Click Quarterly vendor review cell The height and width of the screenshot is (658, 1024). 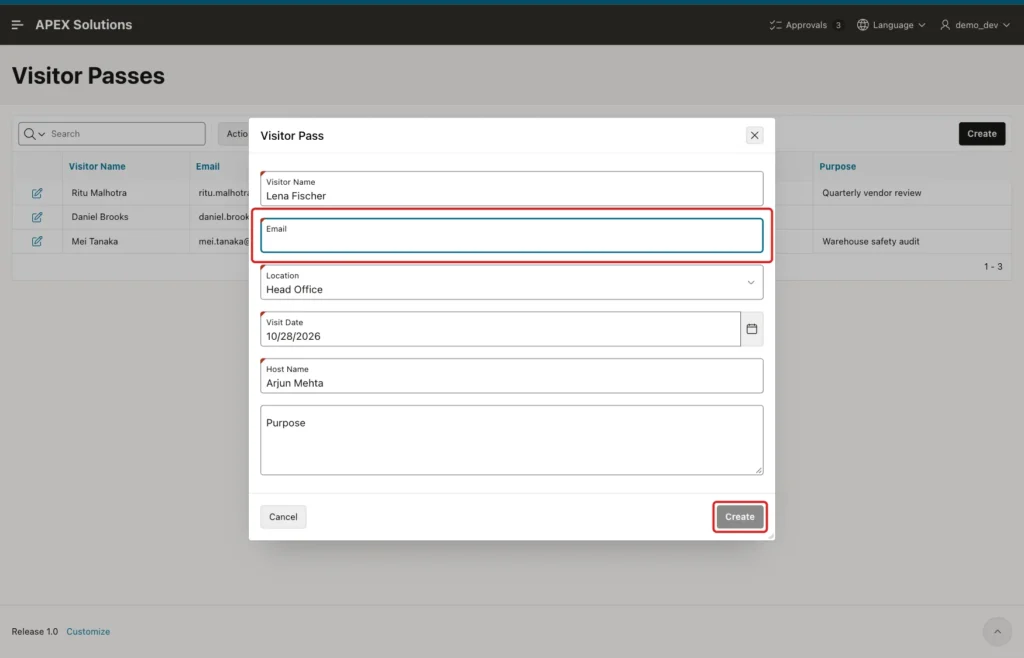871,193
